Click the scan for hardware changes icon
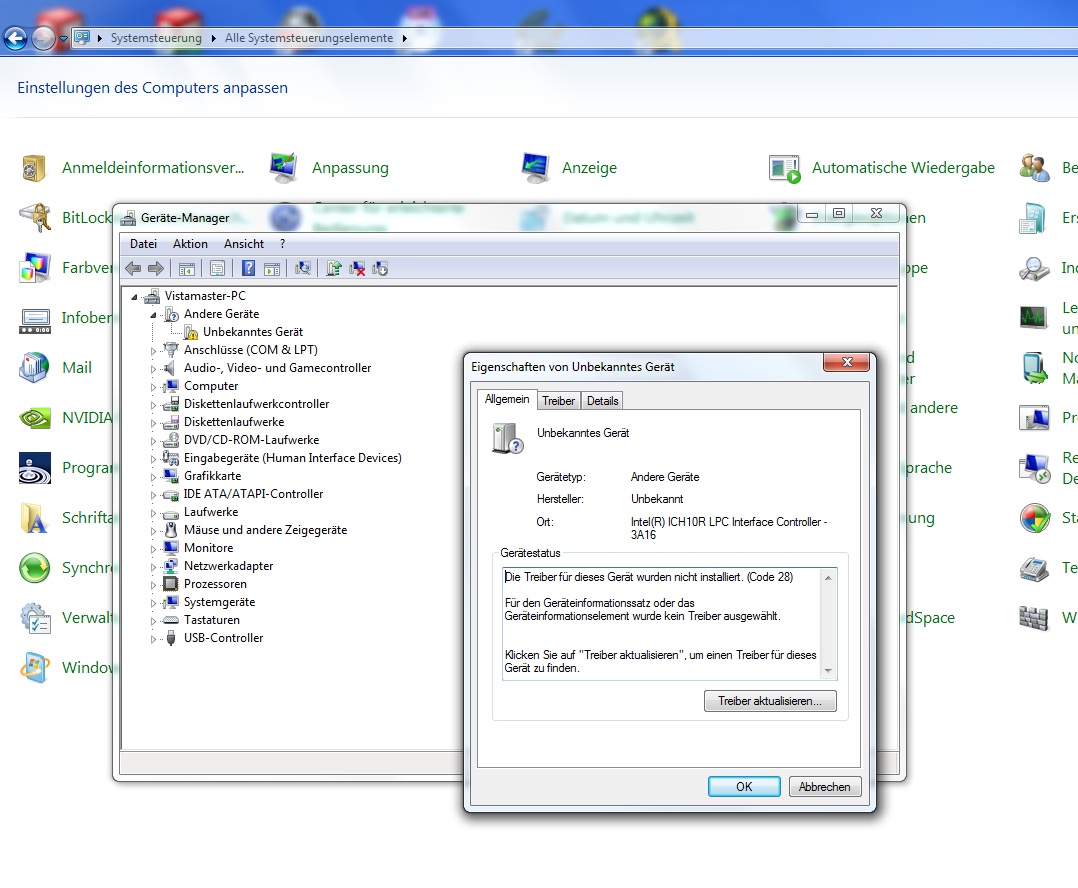Viewport: 1078px width, 888px height. click(x=302, y=269)
